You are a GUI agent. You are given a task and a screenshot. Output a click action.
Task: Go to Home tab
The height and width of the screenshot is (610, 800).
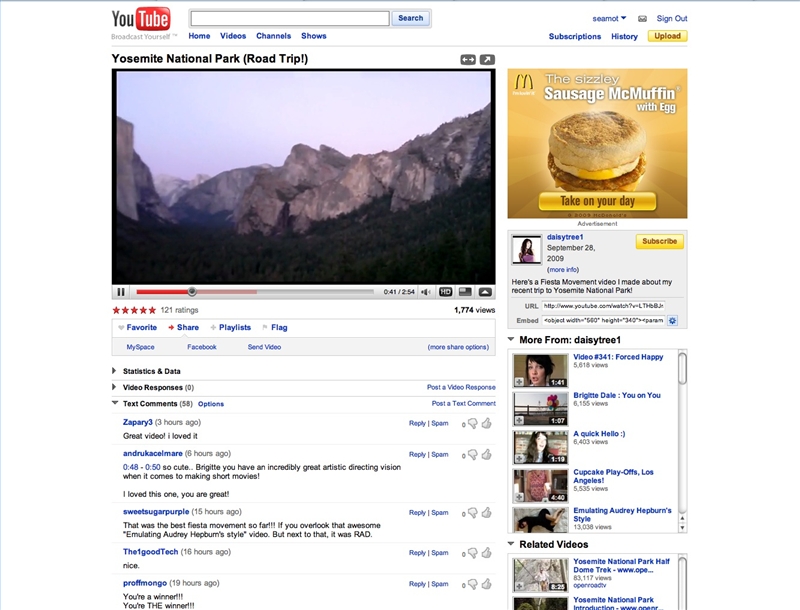199,36
